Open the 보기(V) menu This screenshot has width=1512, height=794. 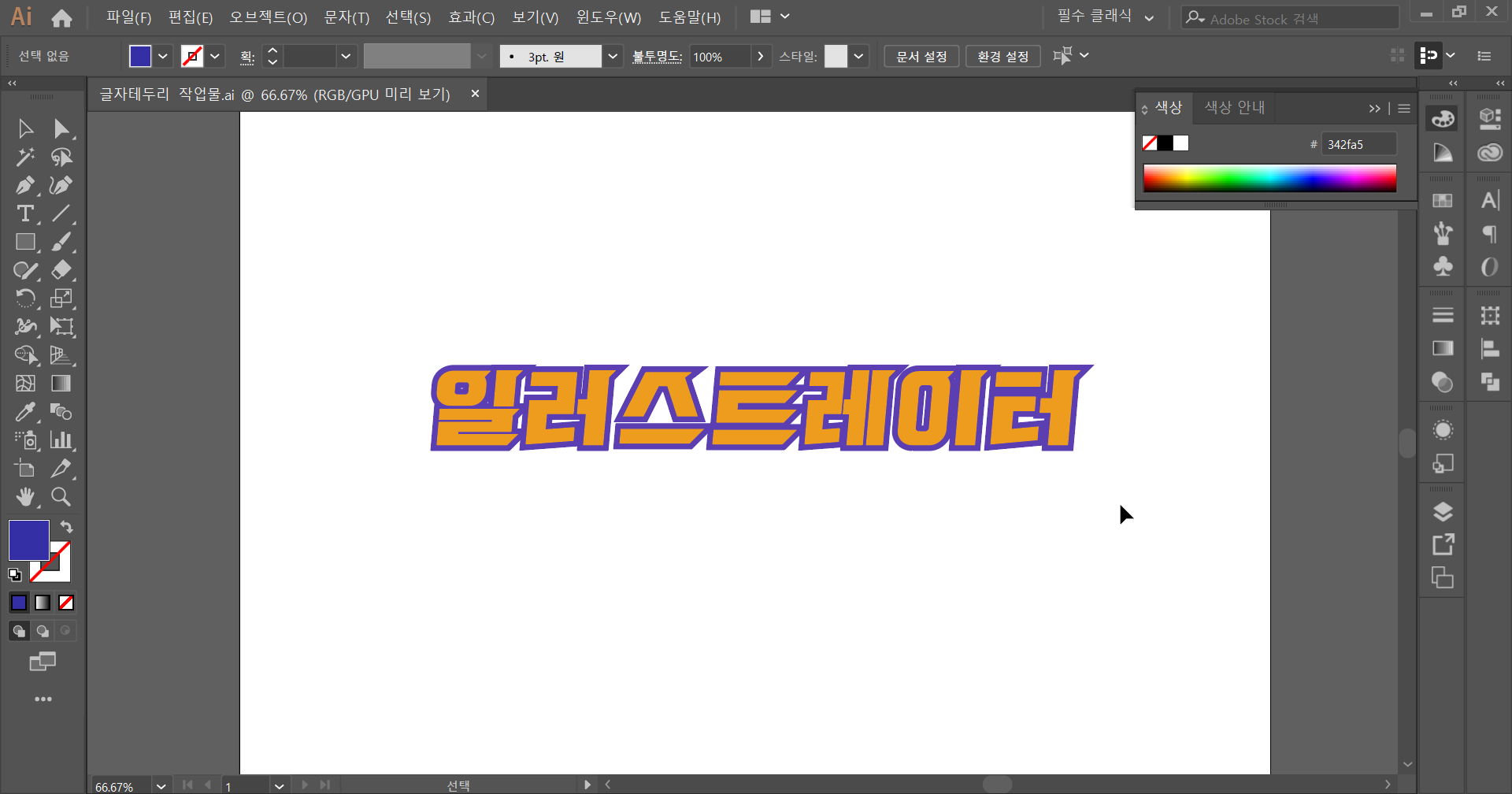[535, 17]
